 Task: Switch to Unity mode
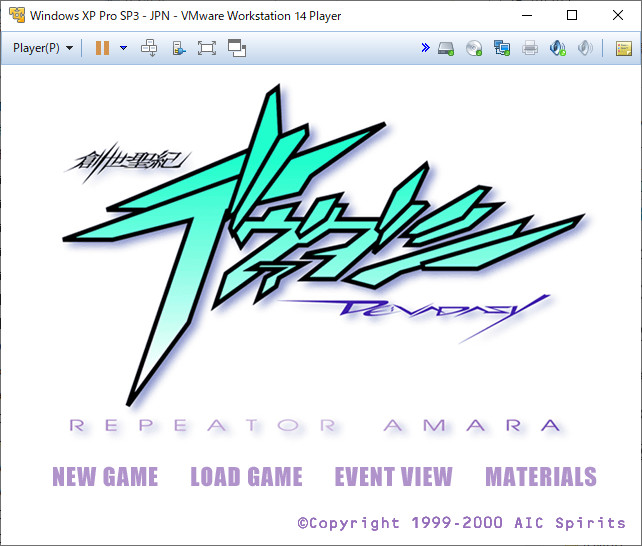[237, 48]
